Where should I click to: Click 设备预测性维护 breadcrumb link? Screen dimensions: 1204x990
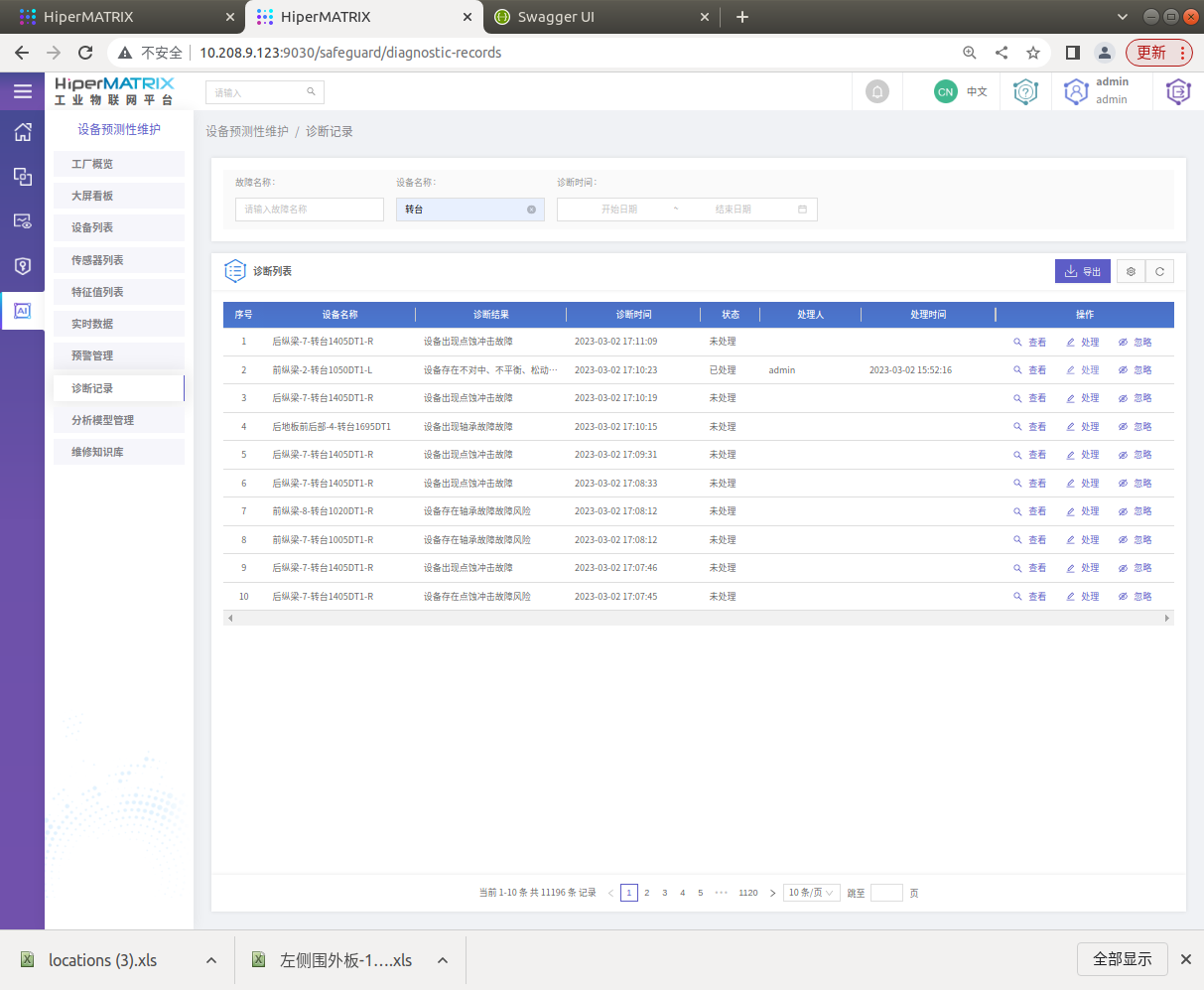(247, 131)
